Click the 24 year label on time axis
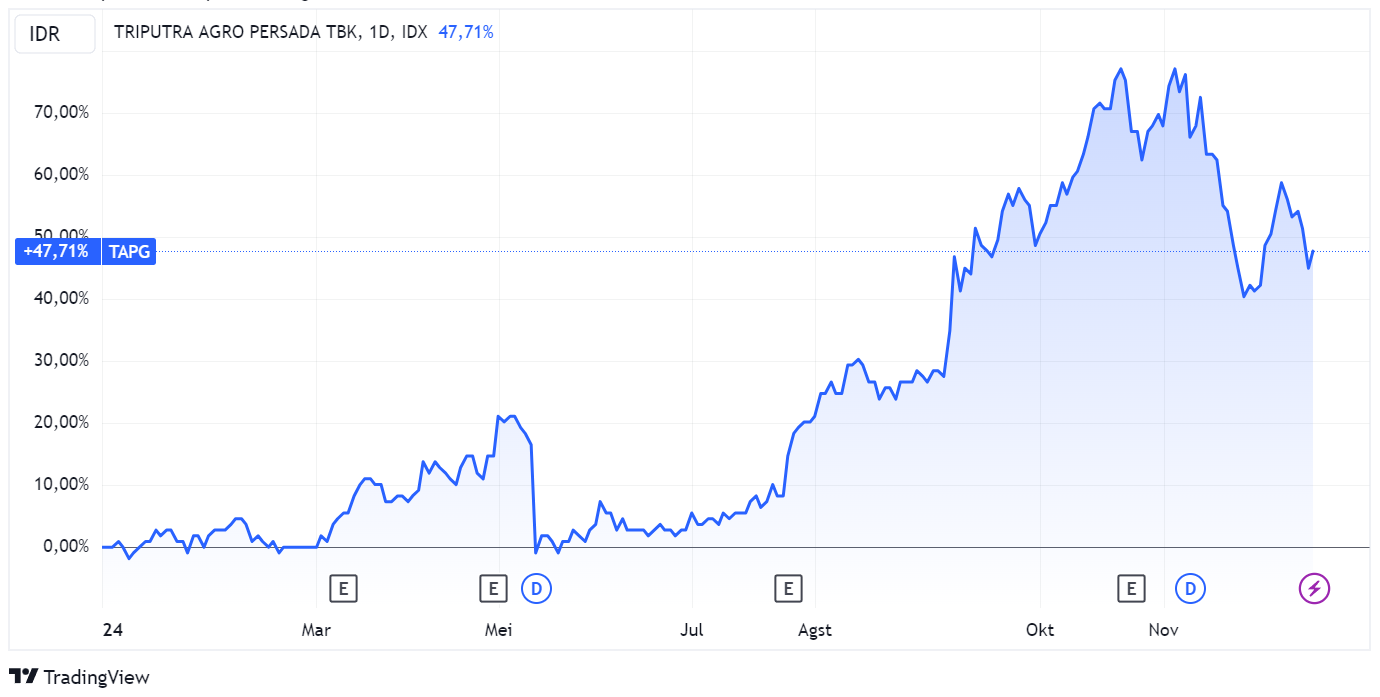This screenshot has height=697, width=1380. (x=113, y=630)
